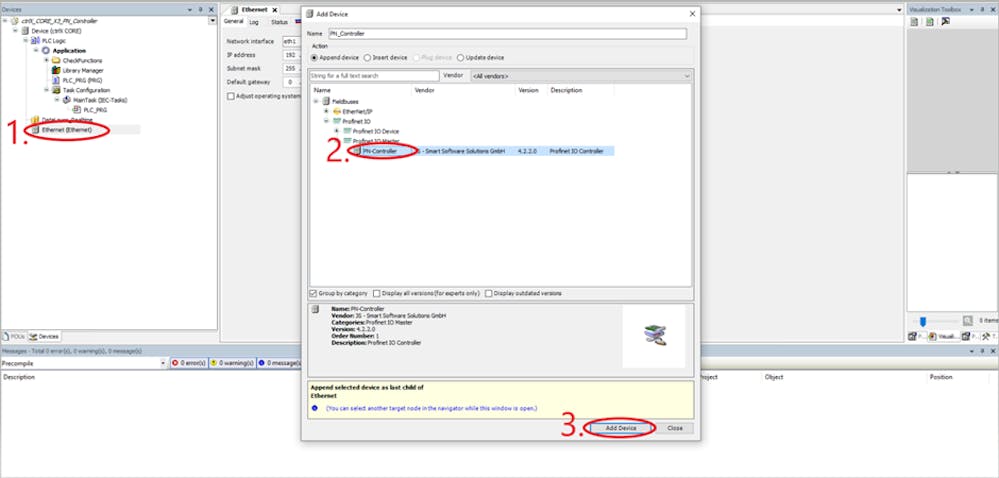The width and height of the screenshot is (999, 478).
Task: Expand the EtherNet/IP node
Action: pos(326,112)
